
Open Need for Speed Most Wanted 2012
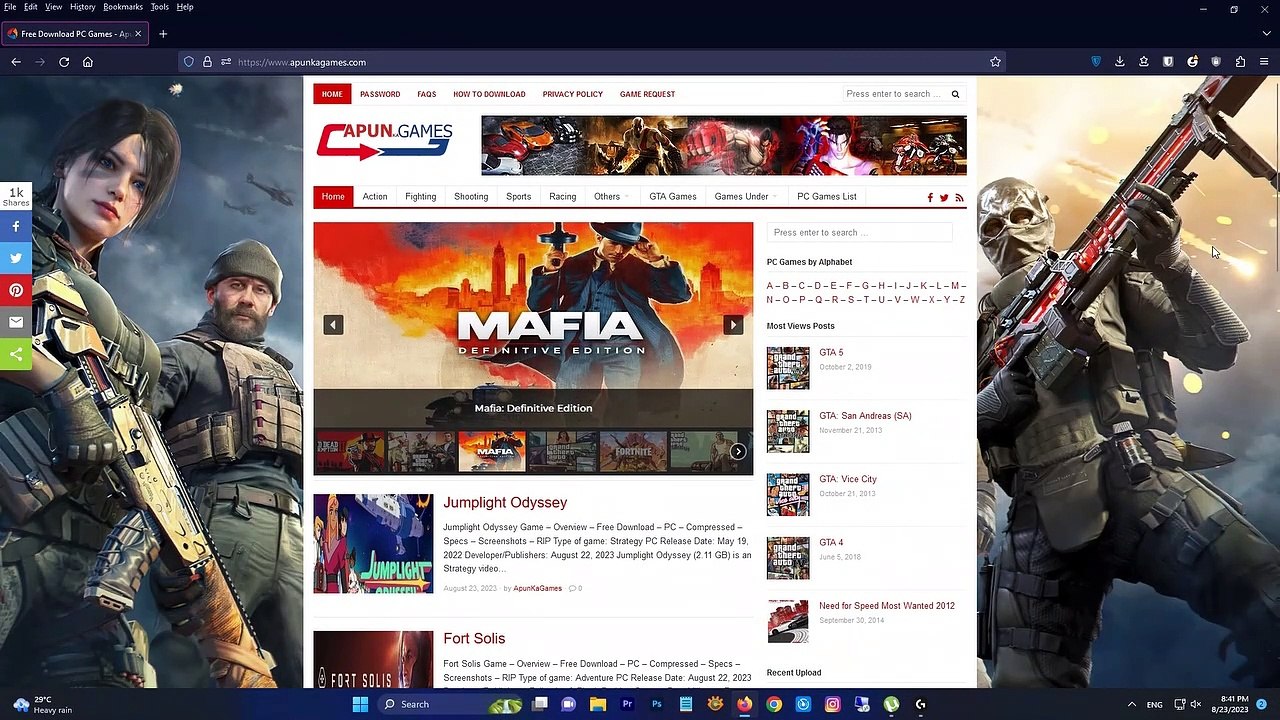coord(887,606)
